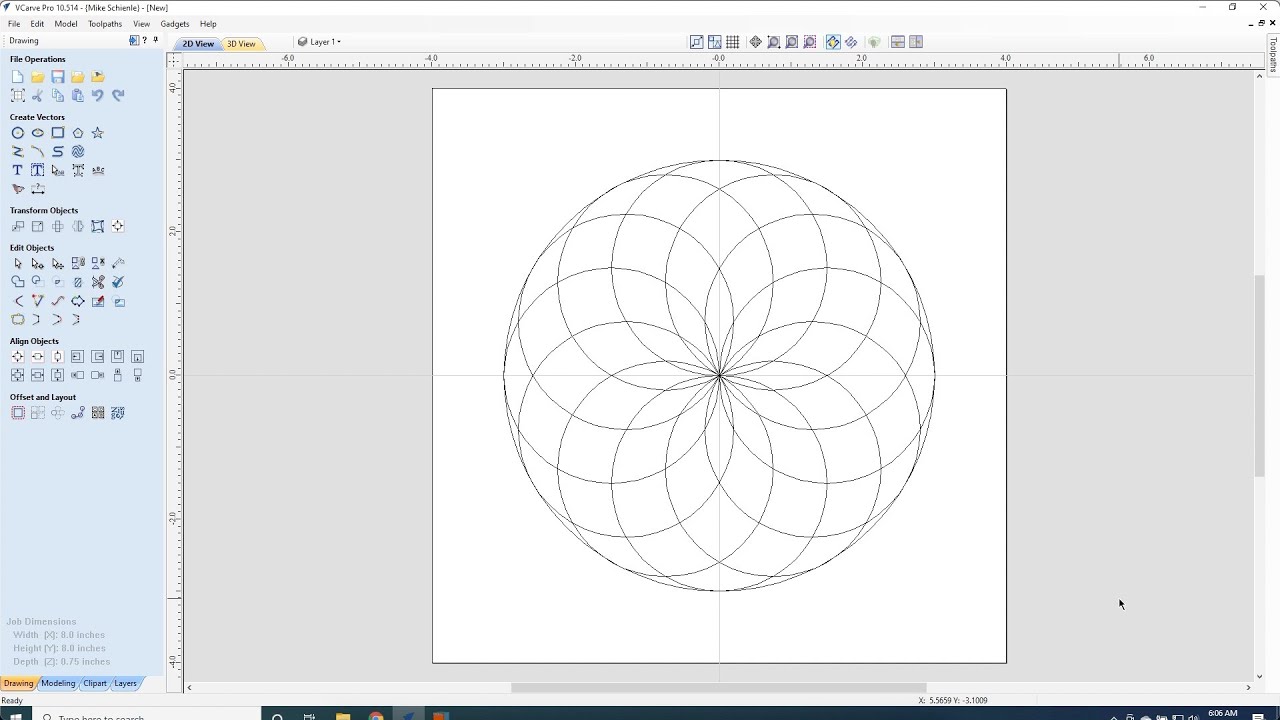Pin the Drawing panel
1280x720 pixels.
[x=155, y=41]
